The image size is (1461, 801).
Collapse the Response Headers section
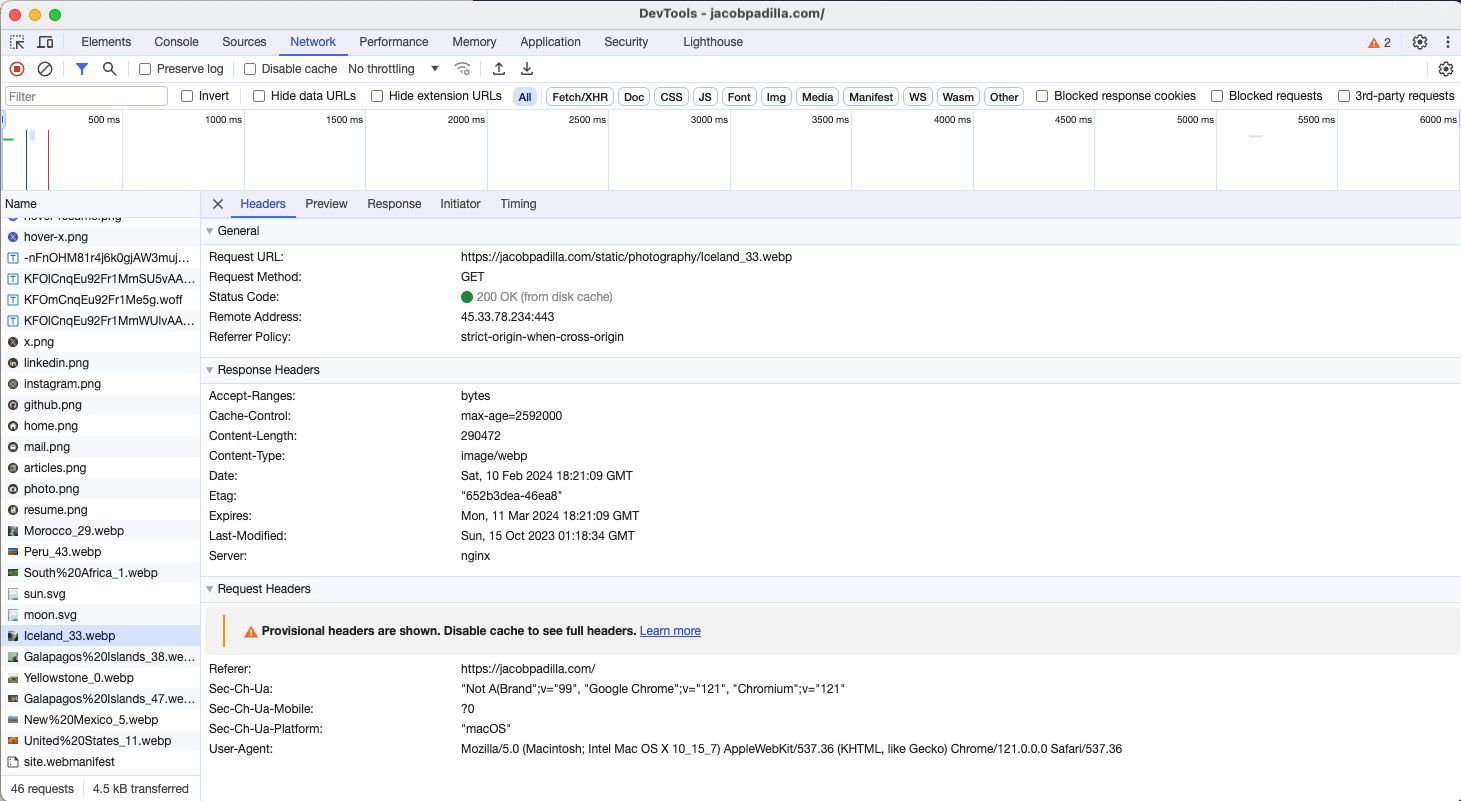coord(209,370)
